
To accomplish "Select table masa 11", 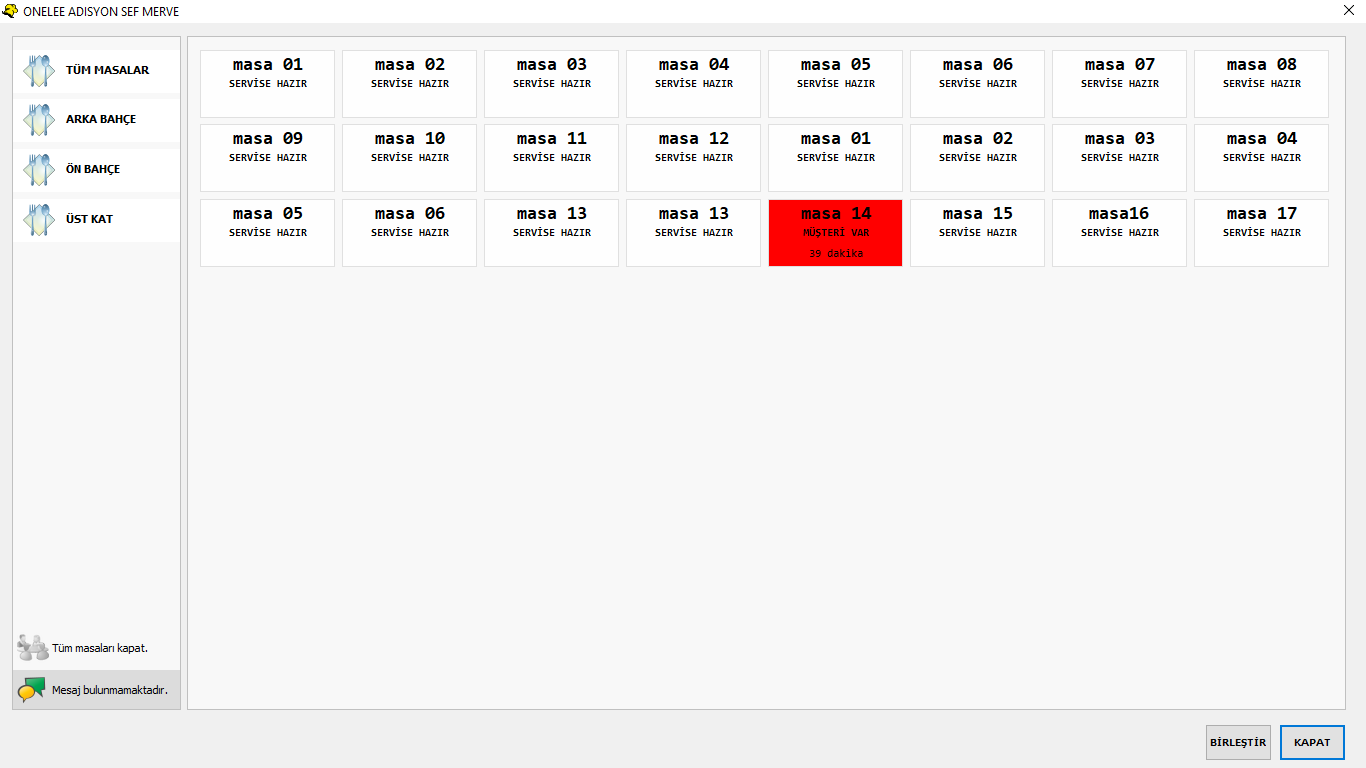I will click(x=551, y=158).
